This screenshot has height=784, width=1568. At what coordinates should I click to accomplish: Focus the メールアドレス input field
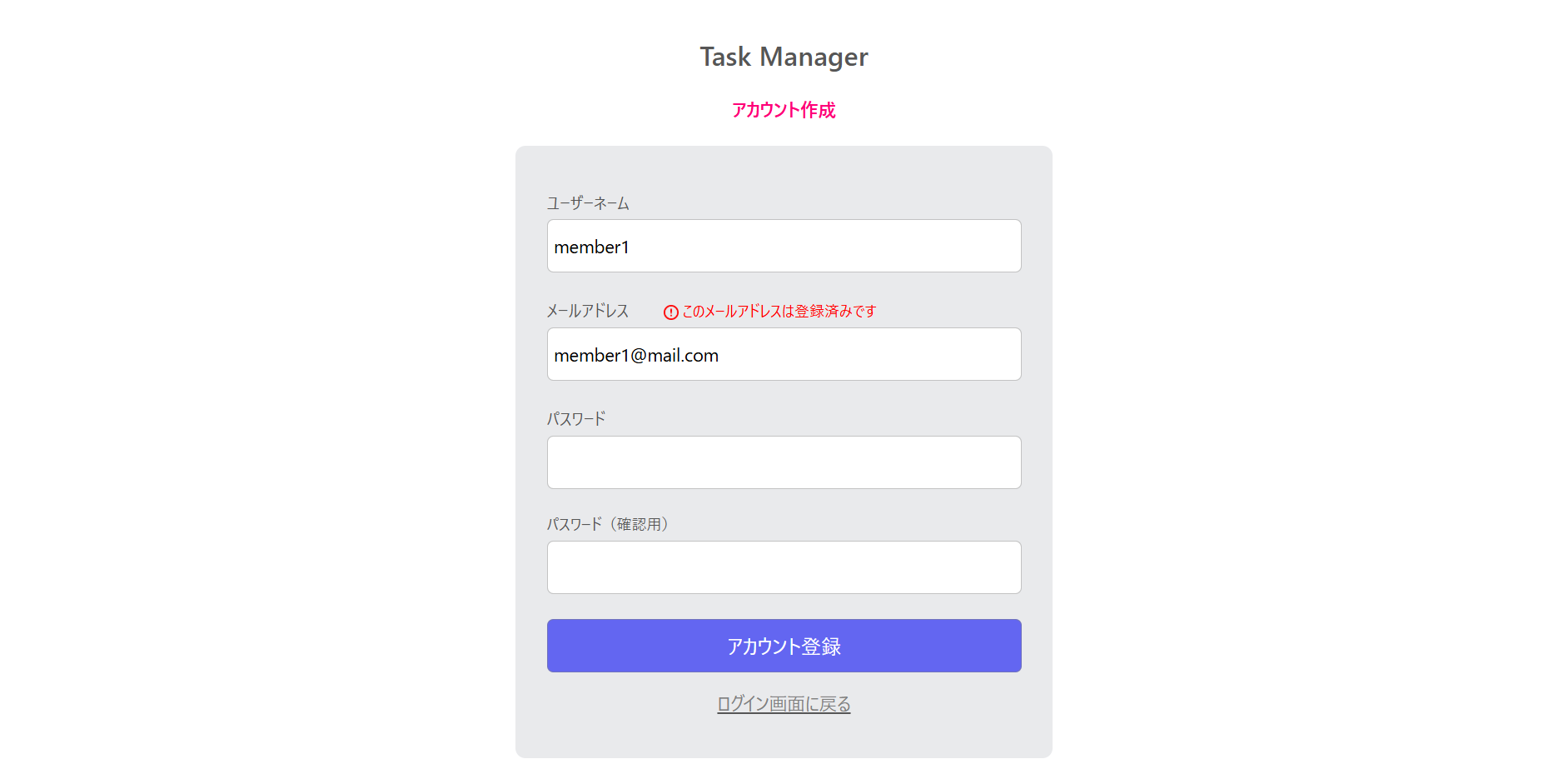point(784,354)
